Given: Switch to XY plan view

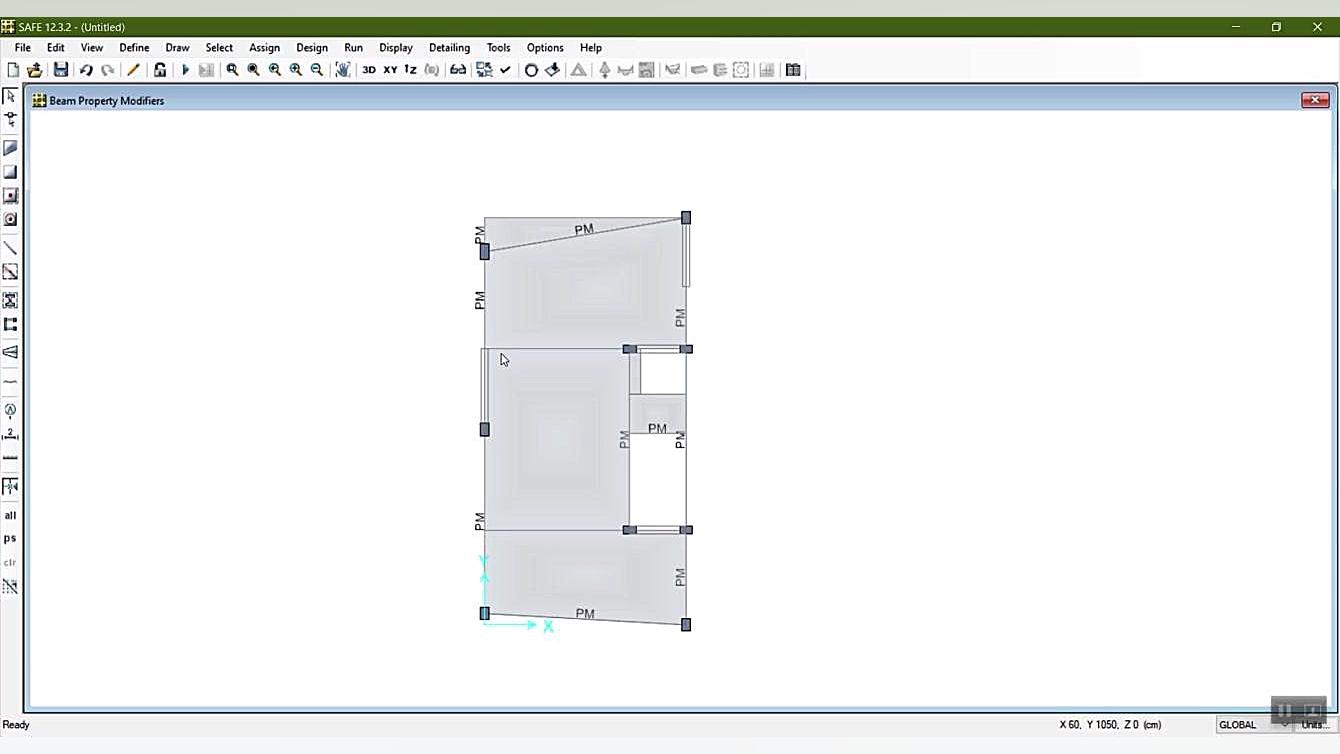Looking at the screenshot, I should click(390, 70).
